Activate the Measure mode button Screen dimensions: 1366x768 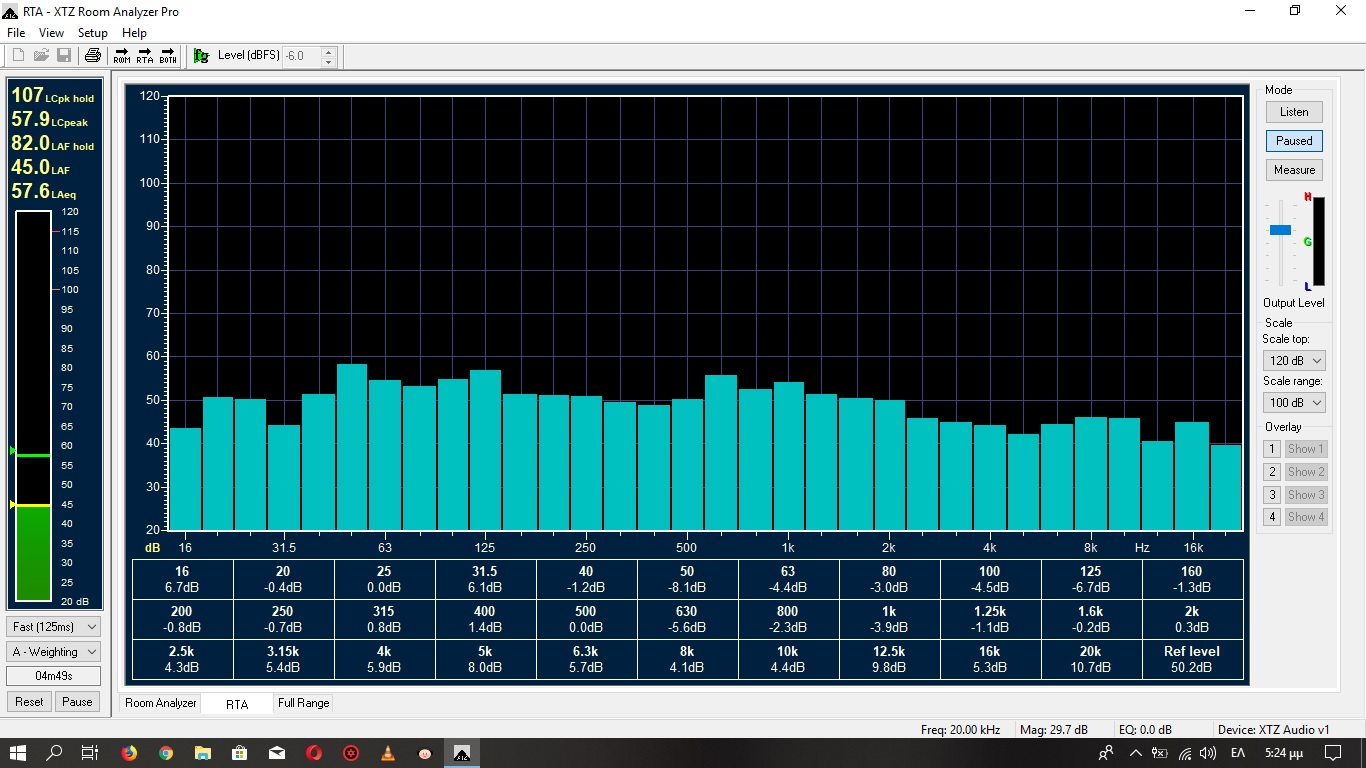[1293, 170]
